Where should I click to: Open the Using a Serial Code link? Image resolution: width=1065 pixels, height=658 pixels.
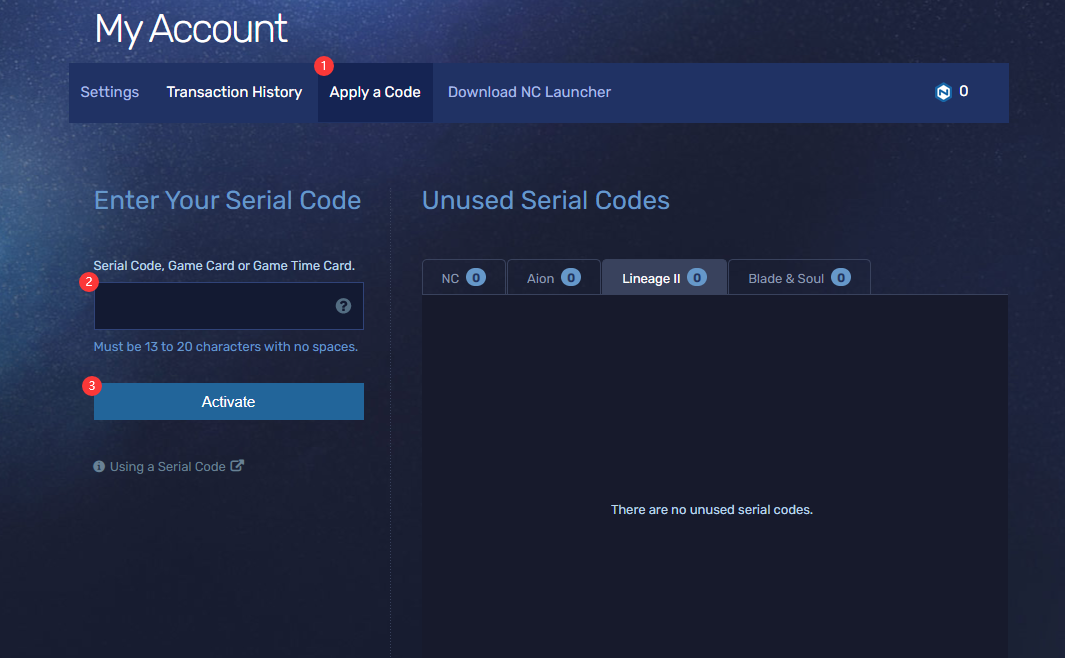[x=168, y=467]
